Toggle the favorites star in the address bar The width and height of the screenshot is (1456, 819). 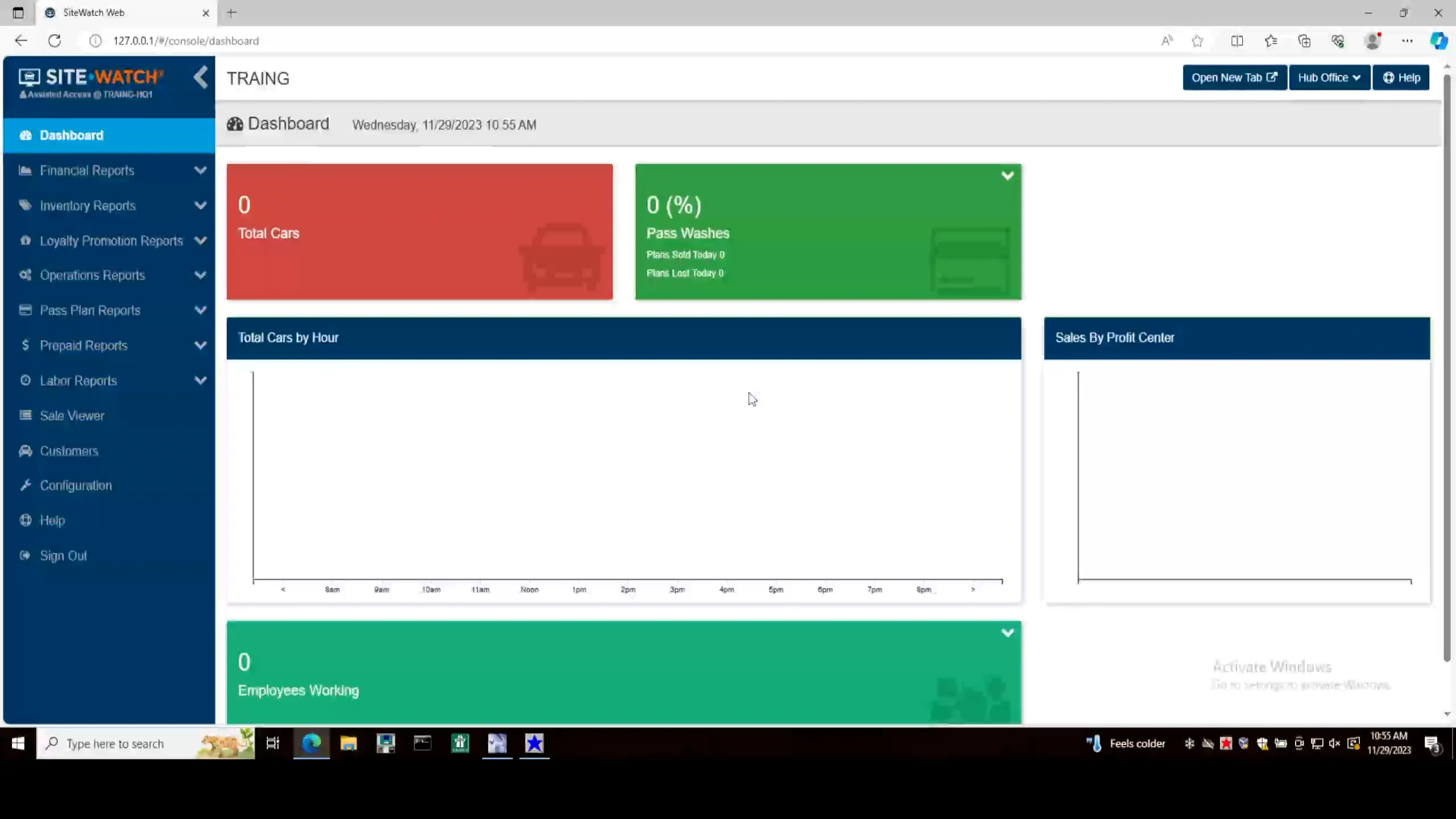coord(1197,40)
